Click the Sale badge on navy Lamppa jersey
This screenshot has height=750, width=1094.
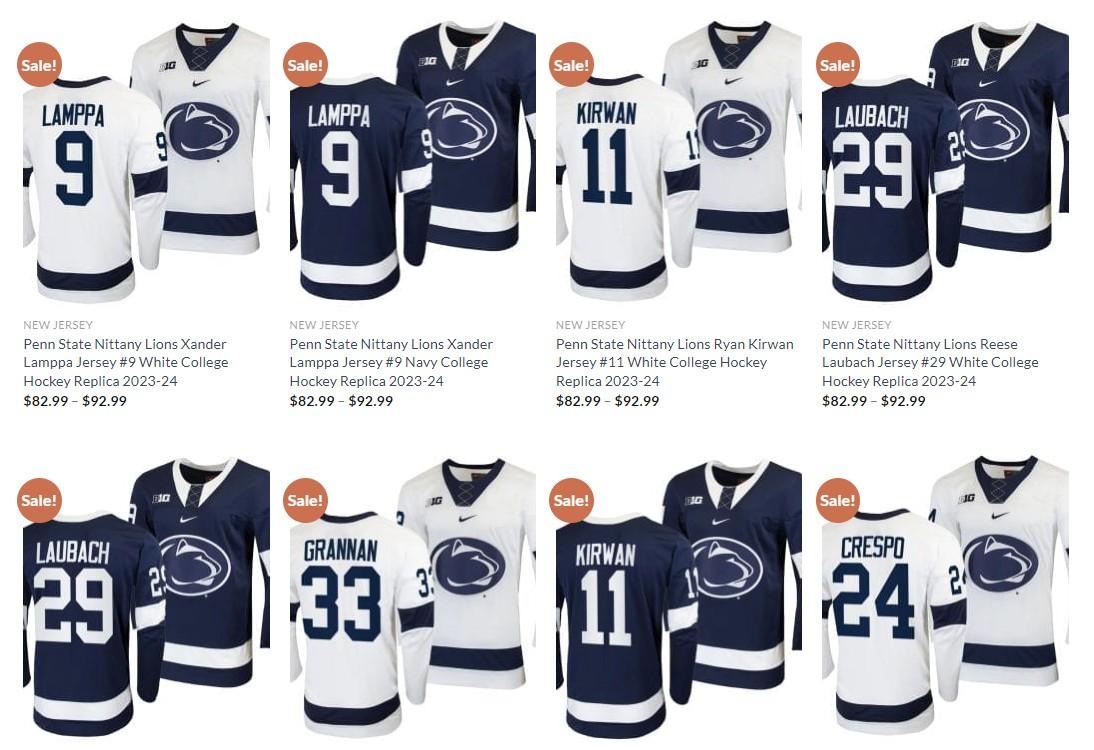pyautogui.click(x=305, y=65)
